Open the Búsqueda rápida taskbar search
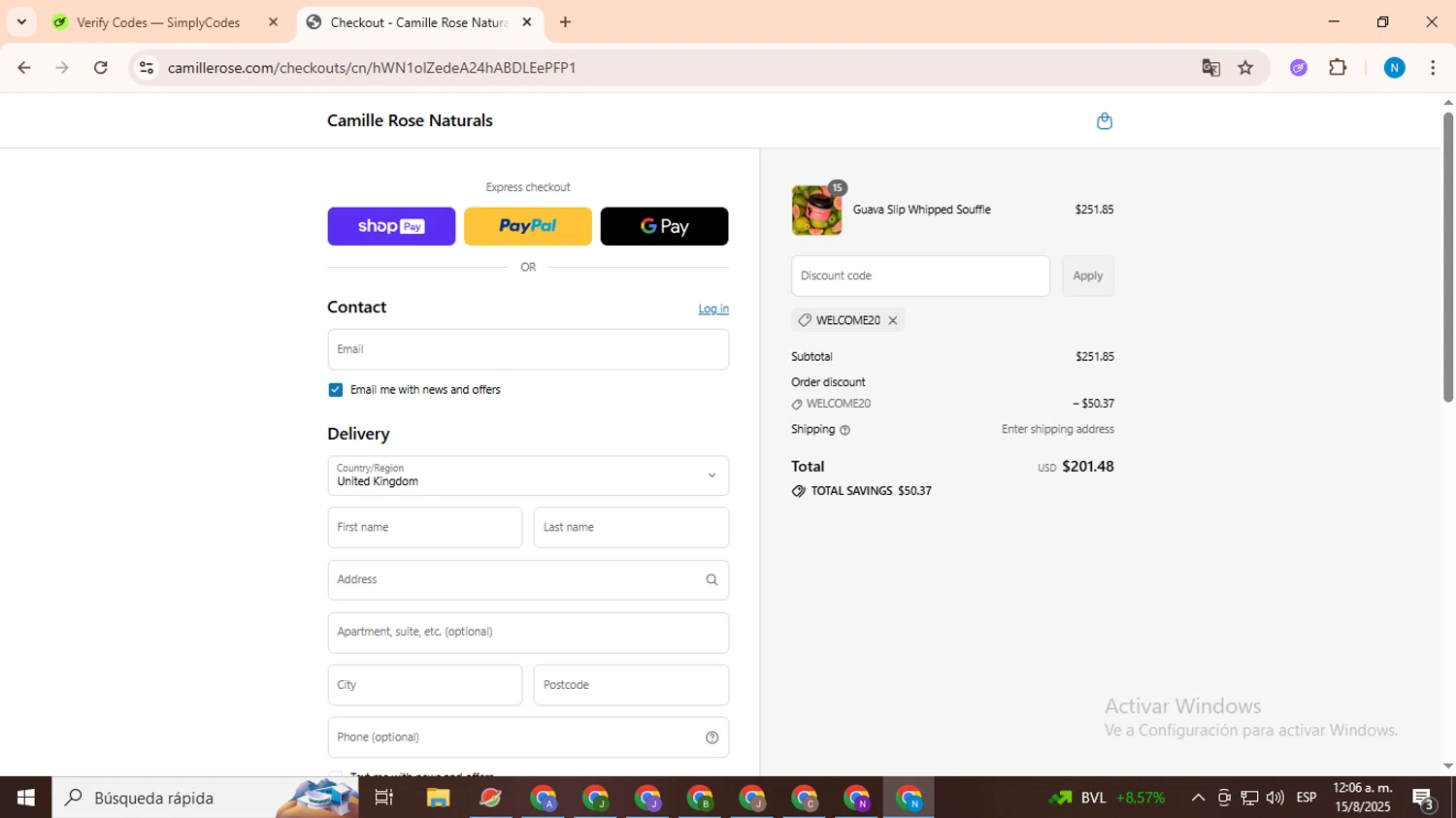1456x818 pixels. (x=205, y=798)
